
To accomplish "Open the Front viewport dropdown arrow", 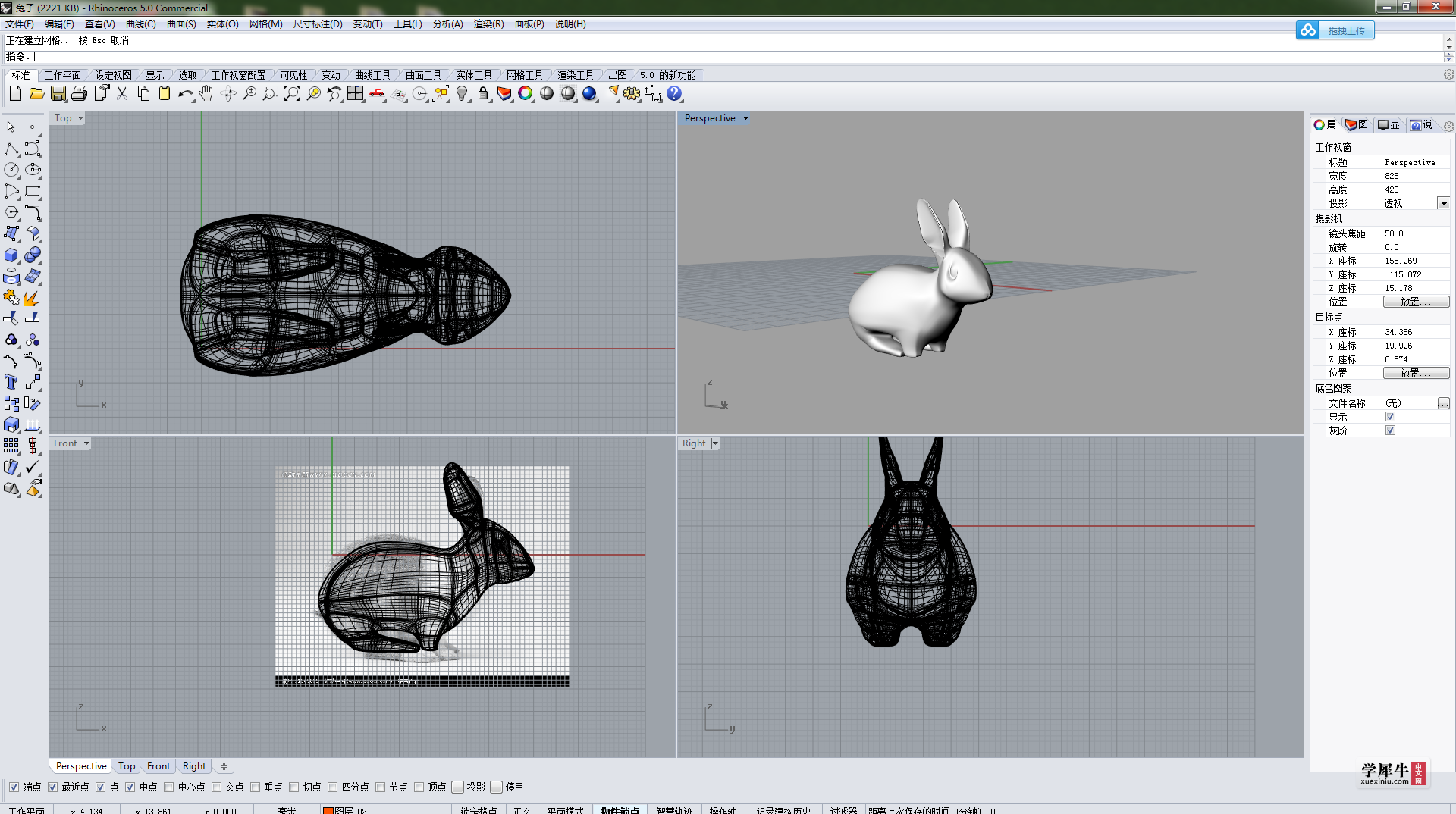I will point(86,443).
